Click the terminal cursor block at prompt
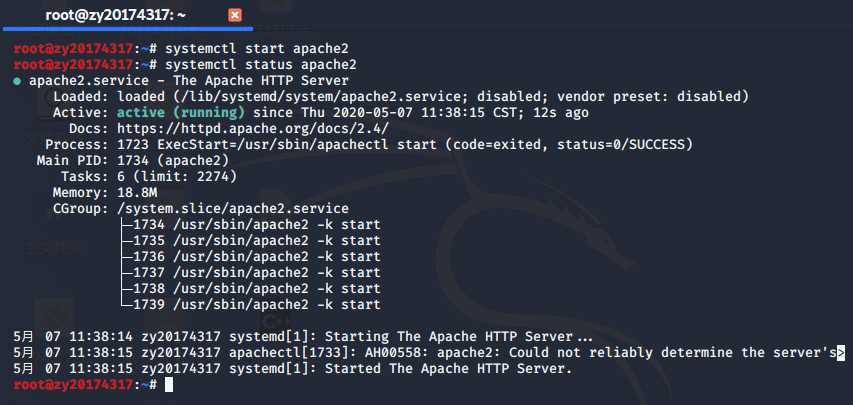 click(169, 385)
